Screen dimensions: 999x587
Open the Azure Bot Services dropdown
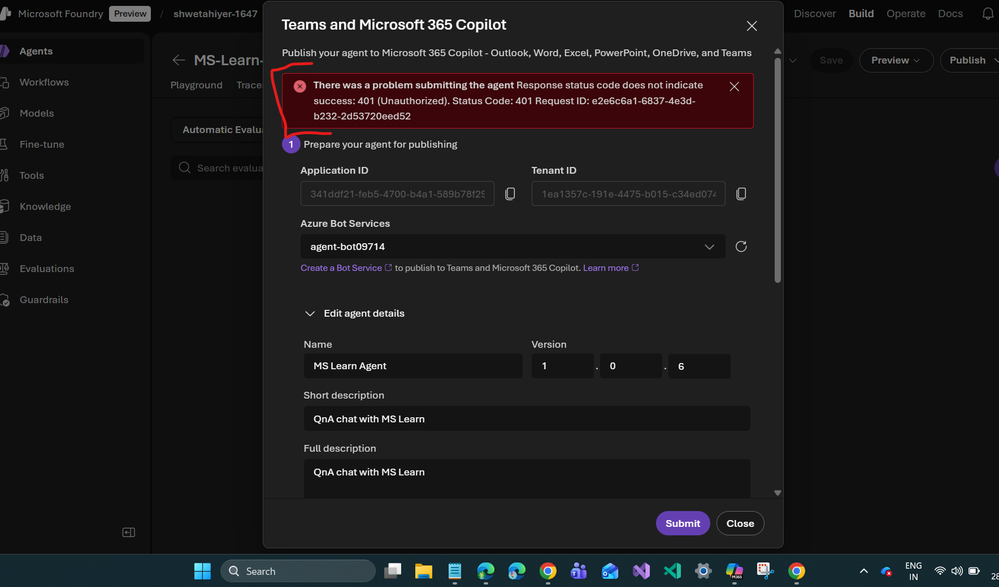[x=513, y=247]
